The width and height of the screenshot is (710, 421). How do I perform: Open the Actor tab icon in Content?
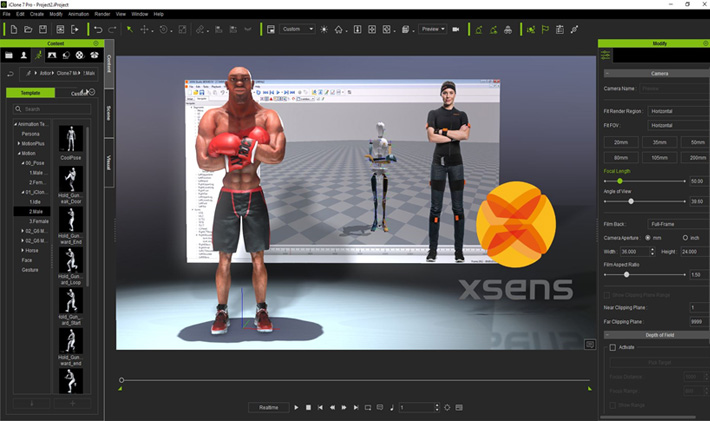[24, 55]
